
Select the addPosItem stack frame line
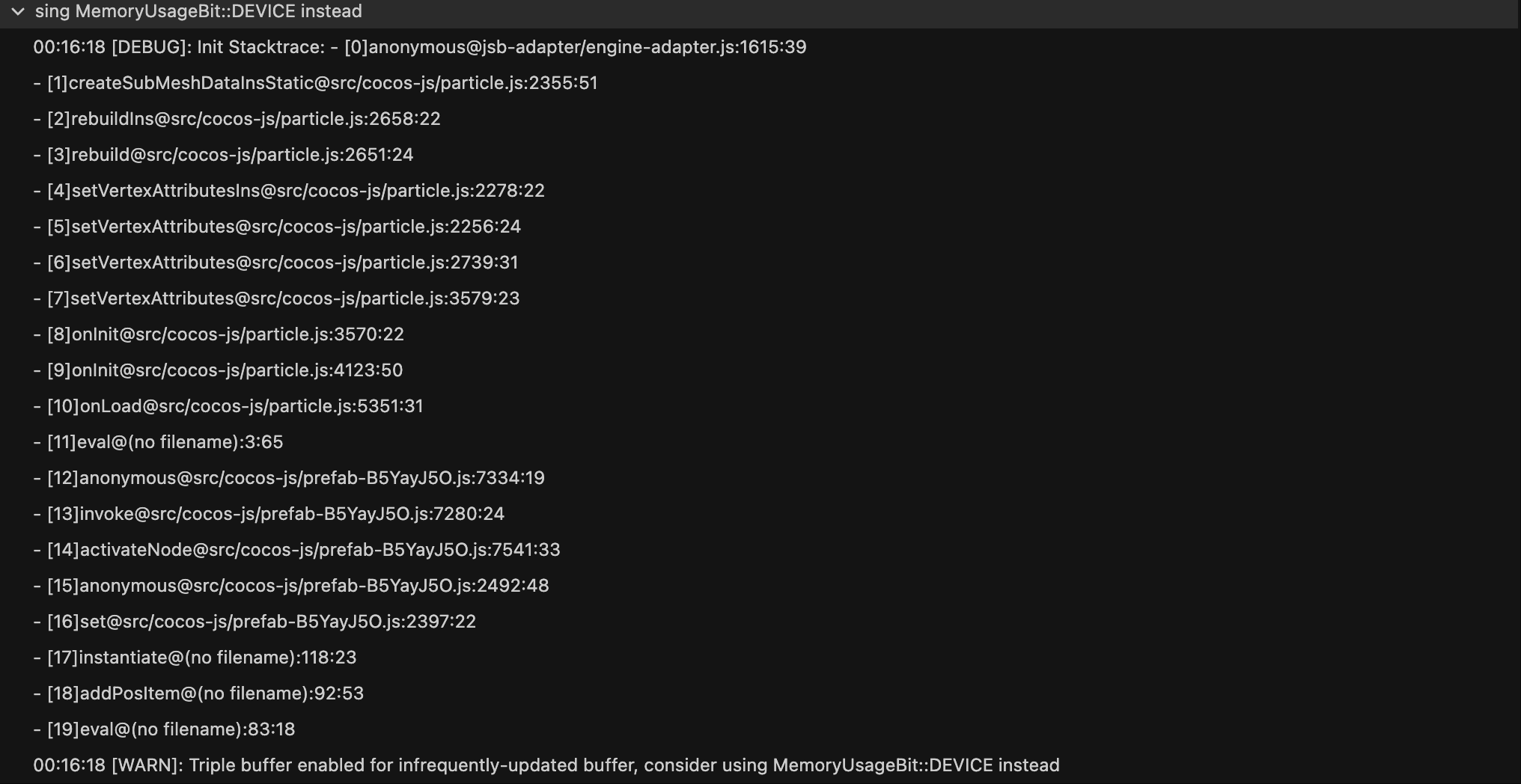point(198,693)
